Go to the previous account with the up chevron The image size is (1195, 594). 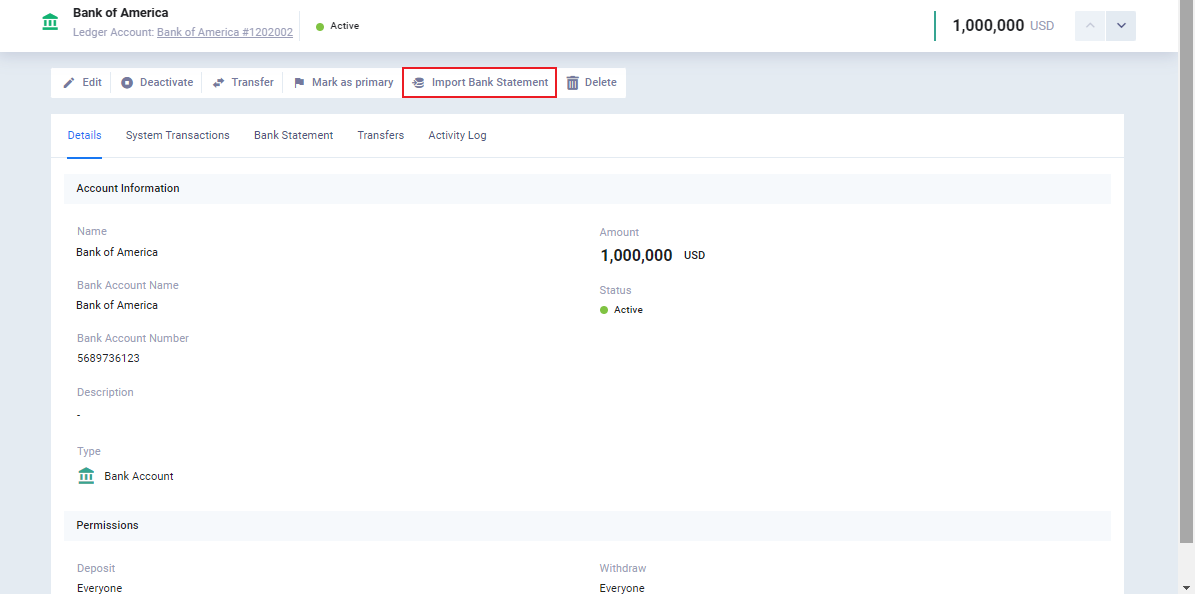pos(1090,26)
